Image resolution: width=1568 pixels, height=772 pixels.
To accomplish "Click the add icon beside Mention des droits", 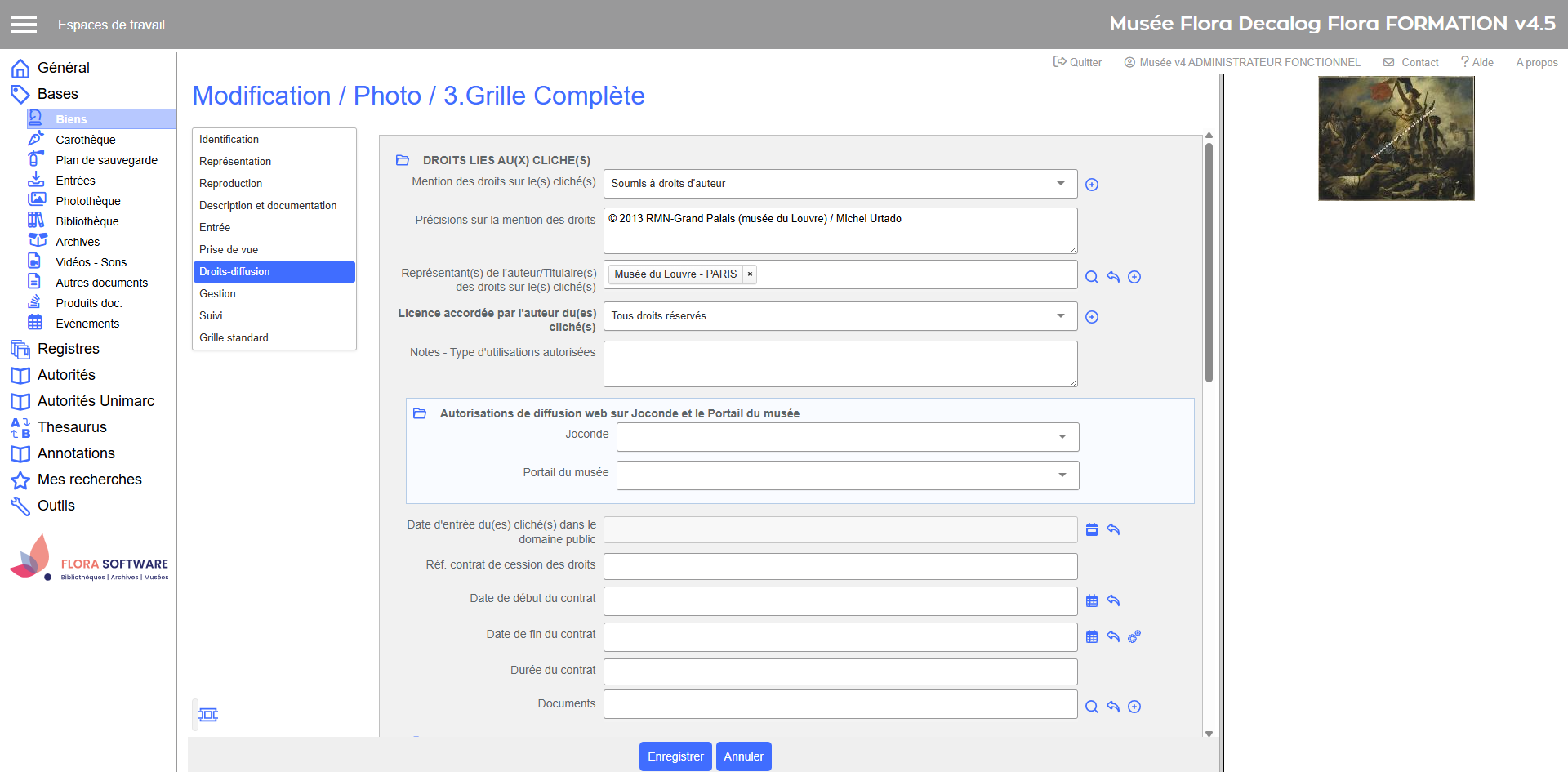I will (x=1092, y=185).
